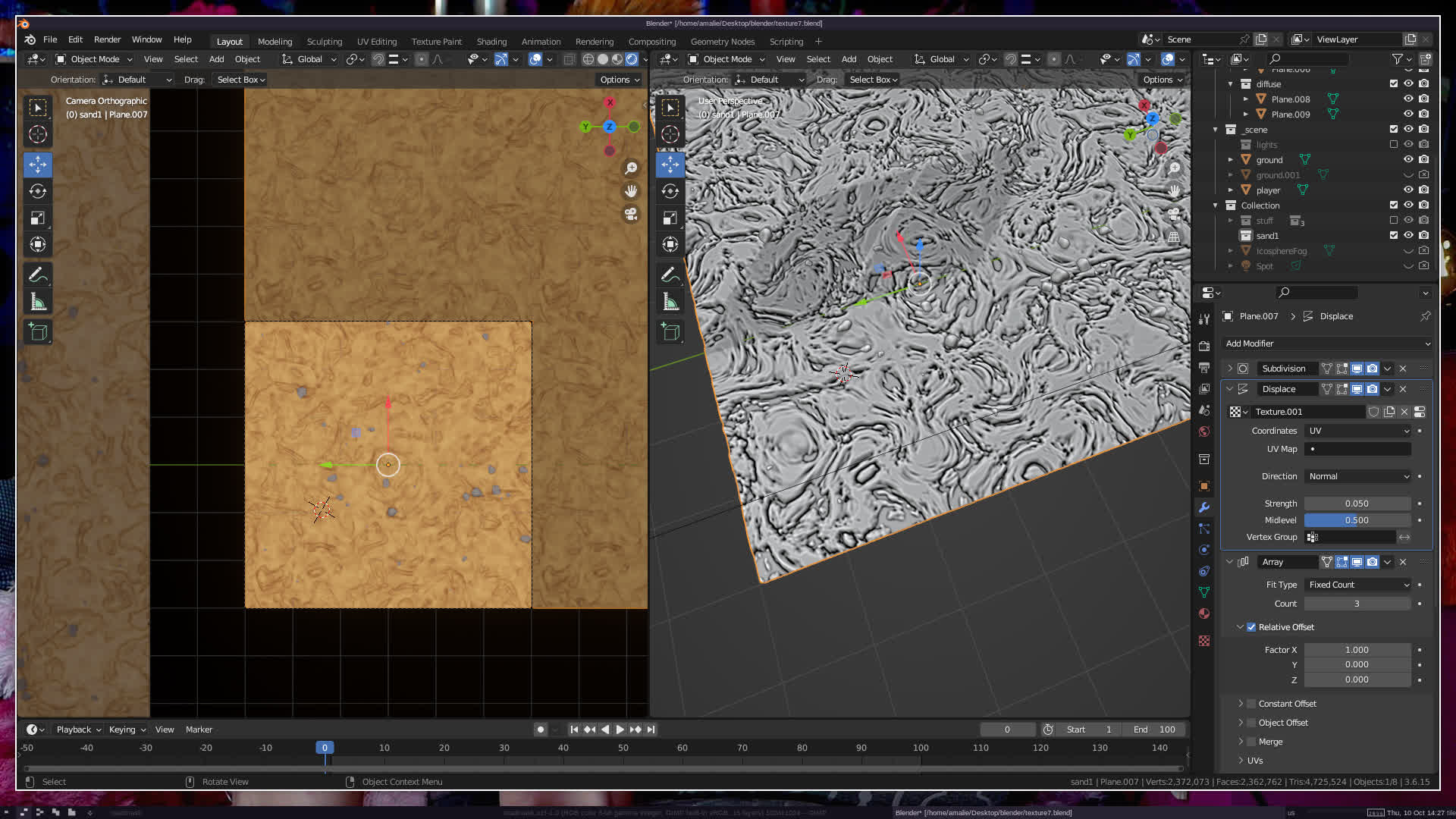Screen dimensions: 1456x819
Task: Select the Rotate tool in left viewport
Action: pos(38,191)
